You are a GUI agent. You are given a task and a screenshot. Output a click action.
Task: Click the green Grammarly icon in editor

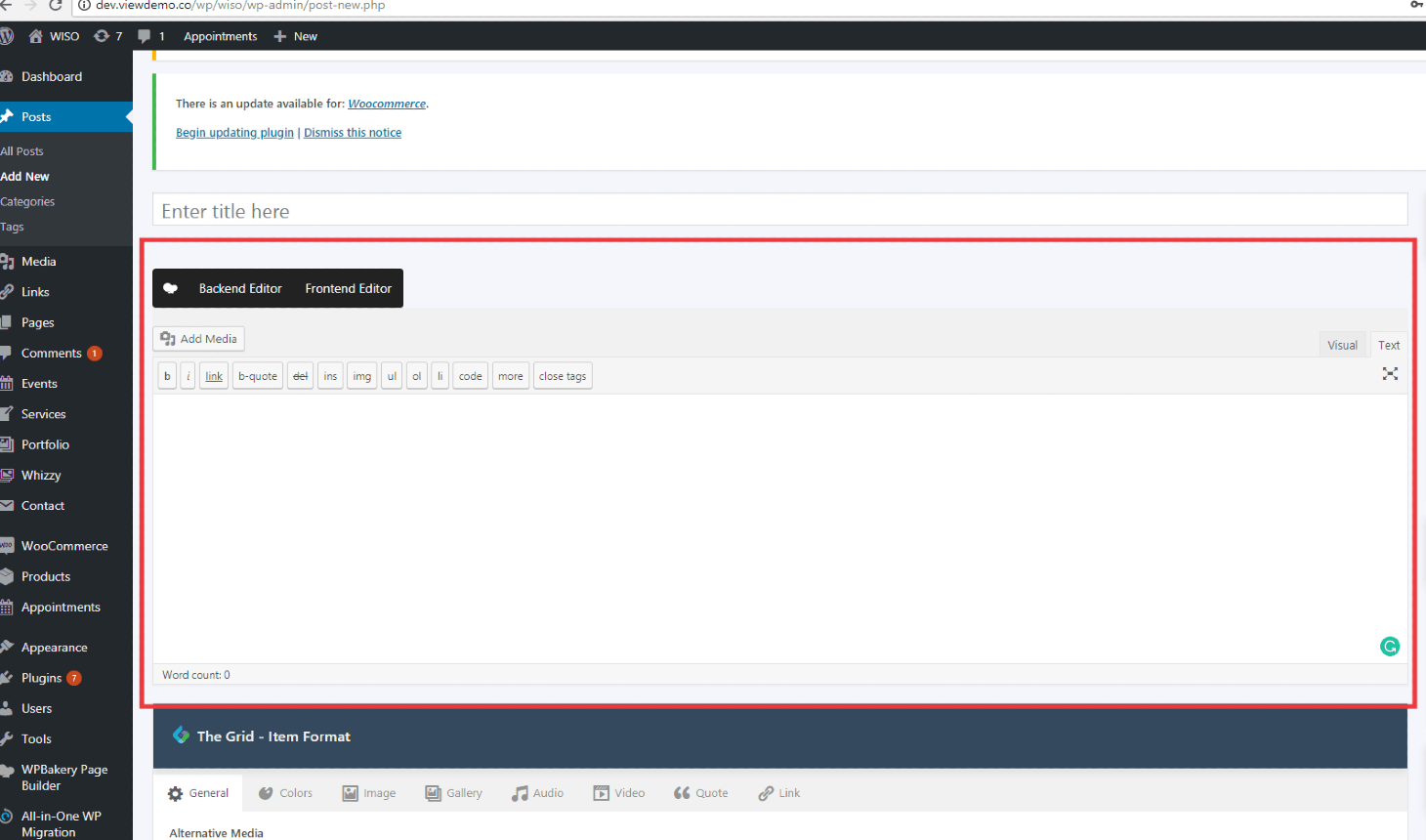click(x=1390, y=647)
